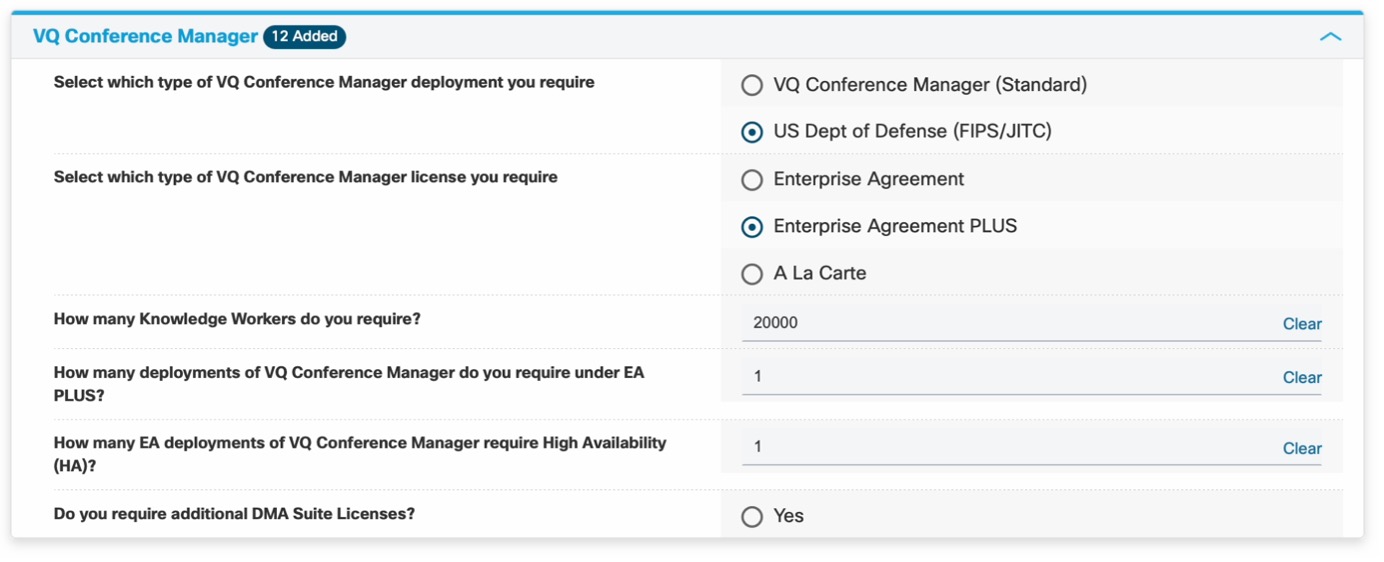This screenshot has height=562, width=1384.
Task: Open the VQ Conference Manager heading
Action: [x=145, y=36]
